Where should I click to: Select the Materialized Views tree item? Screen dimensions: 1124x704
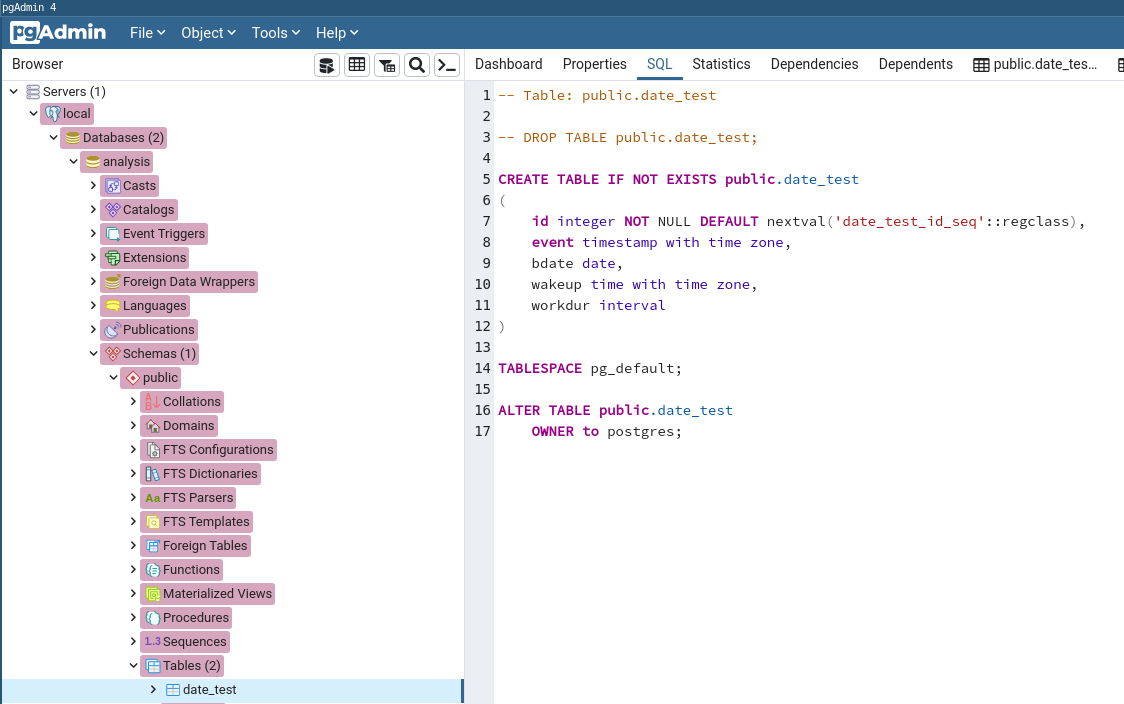217,594
